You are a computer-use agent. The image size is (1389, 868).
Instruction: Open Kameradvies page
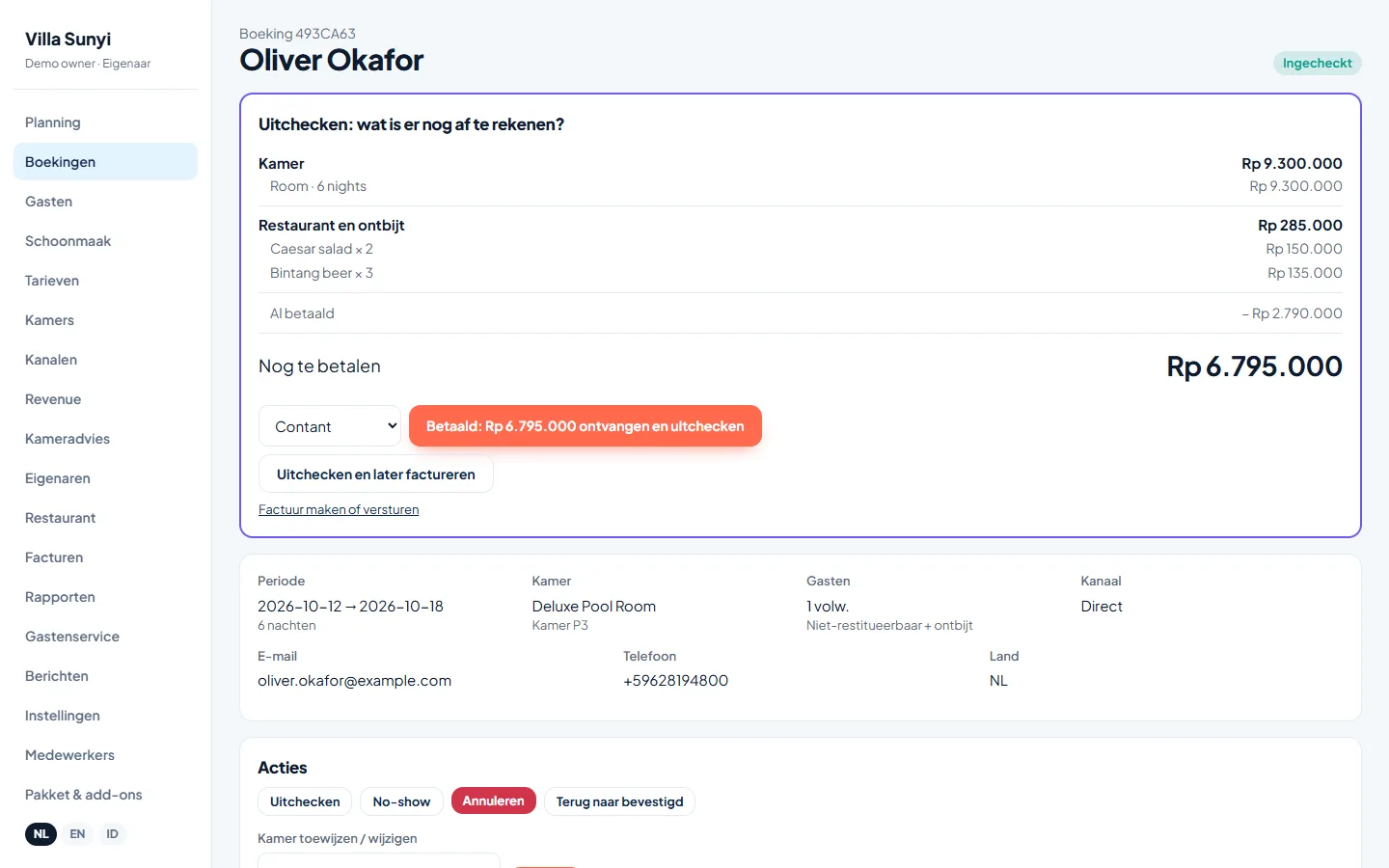(x=105, y=439)
